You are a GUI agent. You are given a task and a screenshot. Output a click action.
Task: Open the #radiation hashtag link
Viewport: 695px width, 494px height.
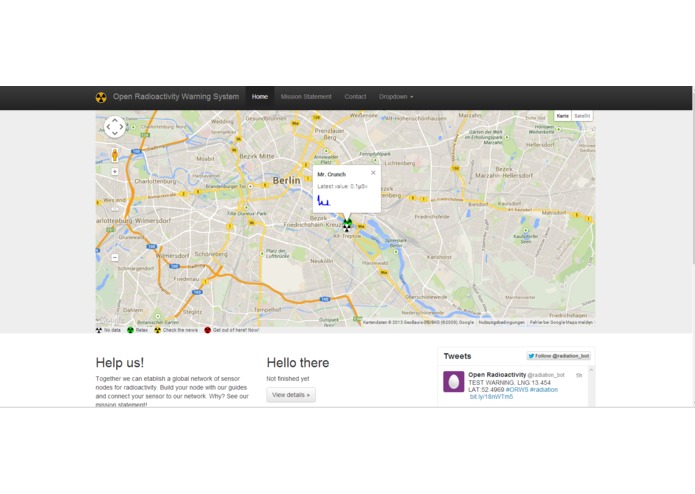coord(544,390)
